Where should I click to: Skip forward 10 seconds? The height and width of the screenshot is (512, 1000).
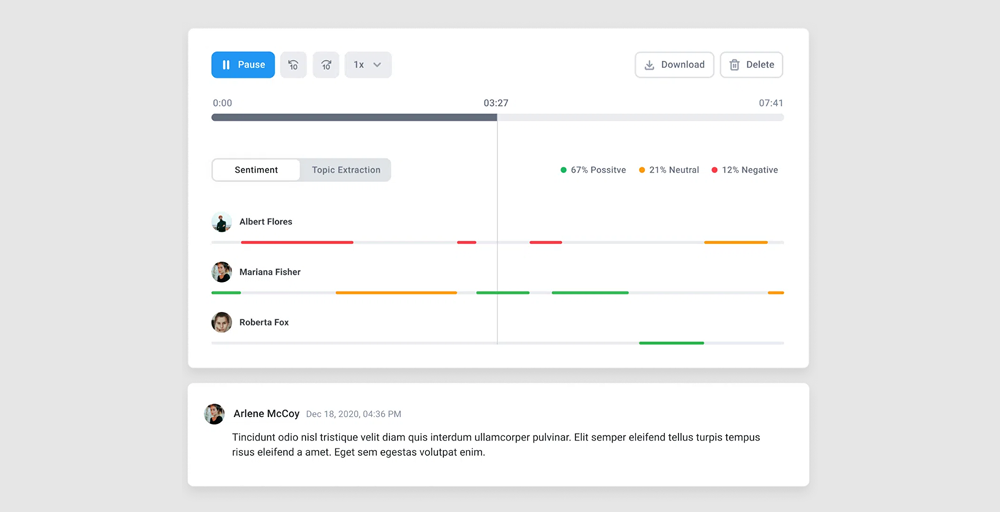326,65
